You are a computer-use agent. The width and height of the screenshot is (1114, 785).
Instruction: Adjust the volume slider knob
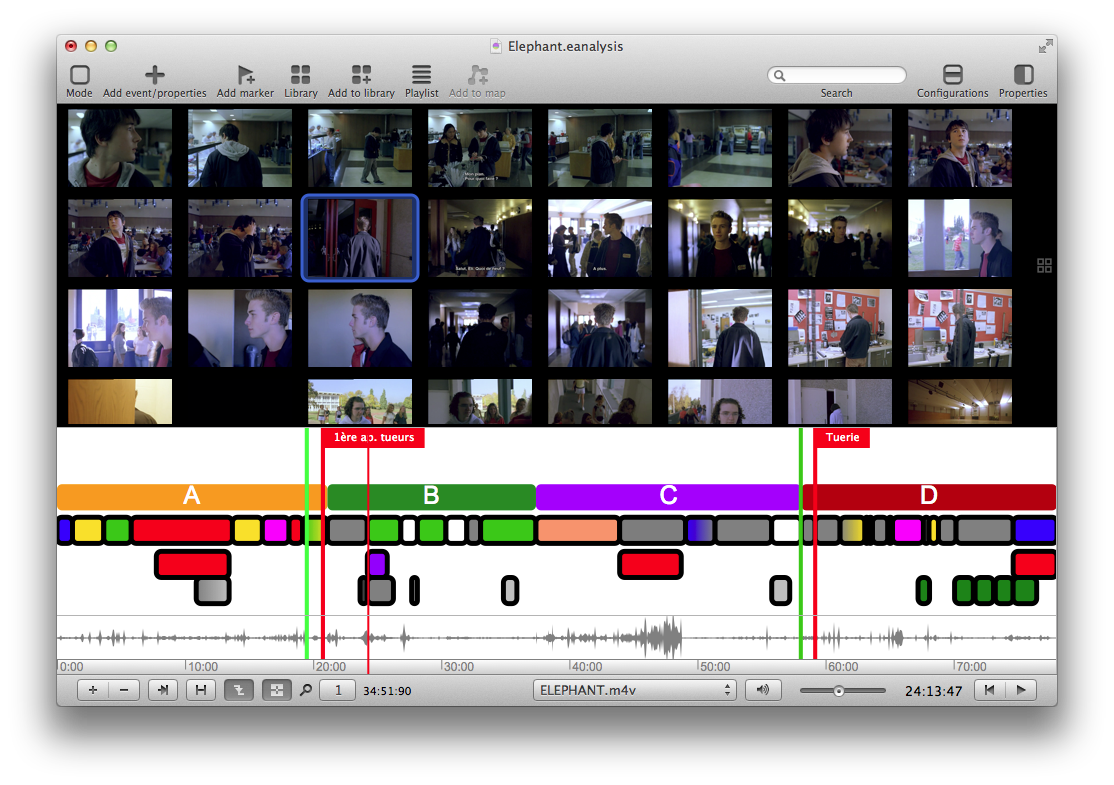point(838,691)
